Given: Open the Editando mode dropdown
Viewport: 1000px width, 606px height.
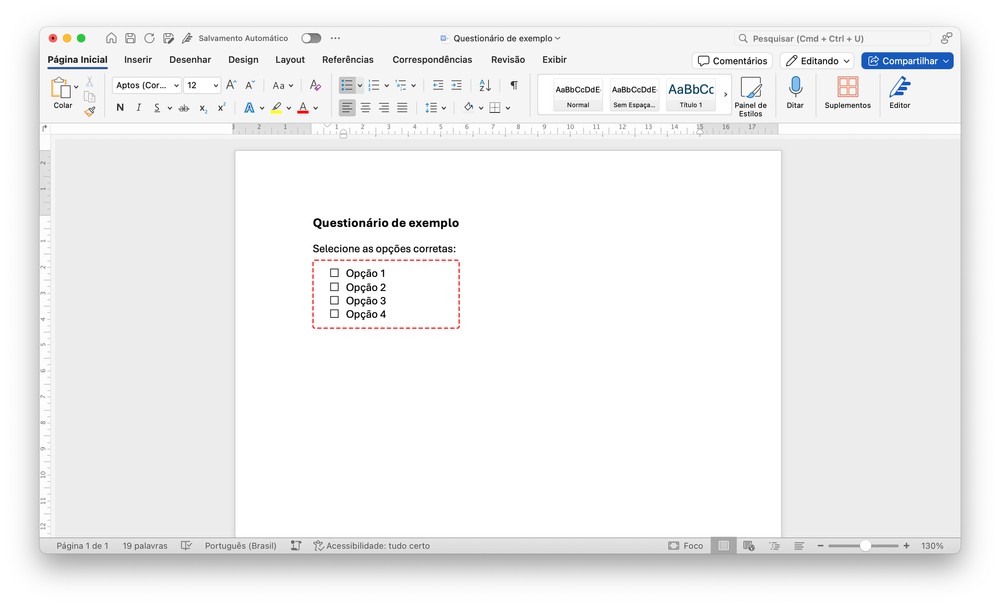Looking at the screenshot, I should [x=817, y=61].
